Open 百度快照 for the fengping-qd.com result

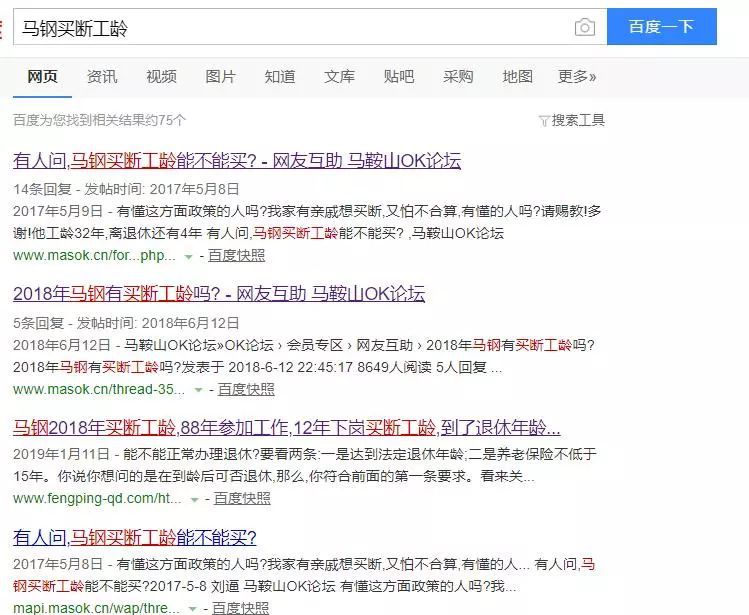(x=242, y=498)
